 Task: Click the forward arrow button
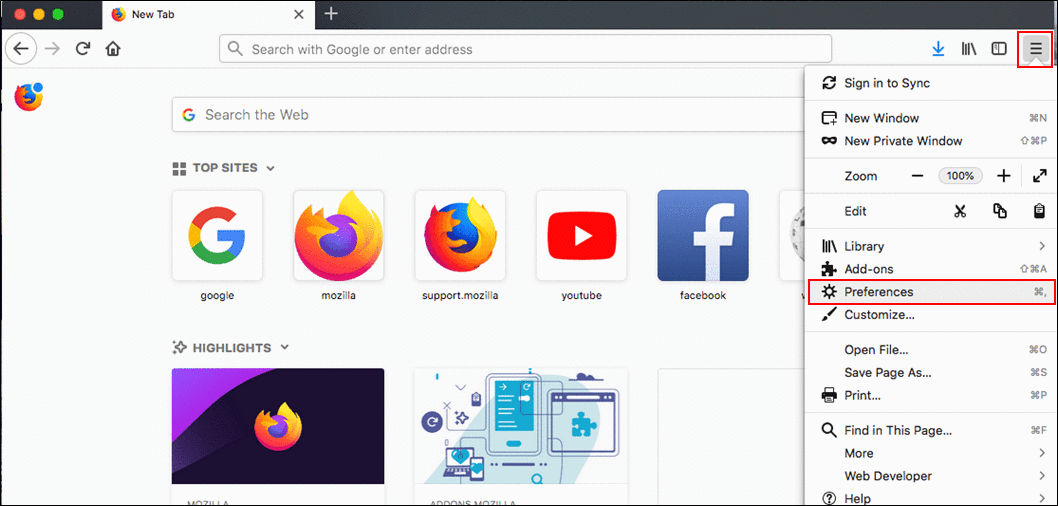pos(52,49)
